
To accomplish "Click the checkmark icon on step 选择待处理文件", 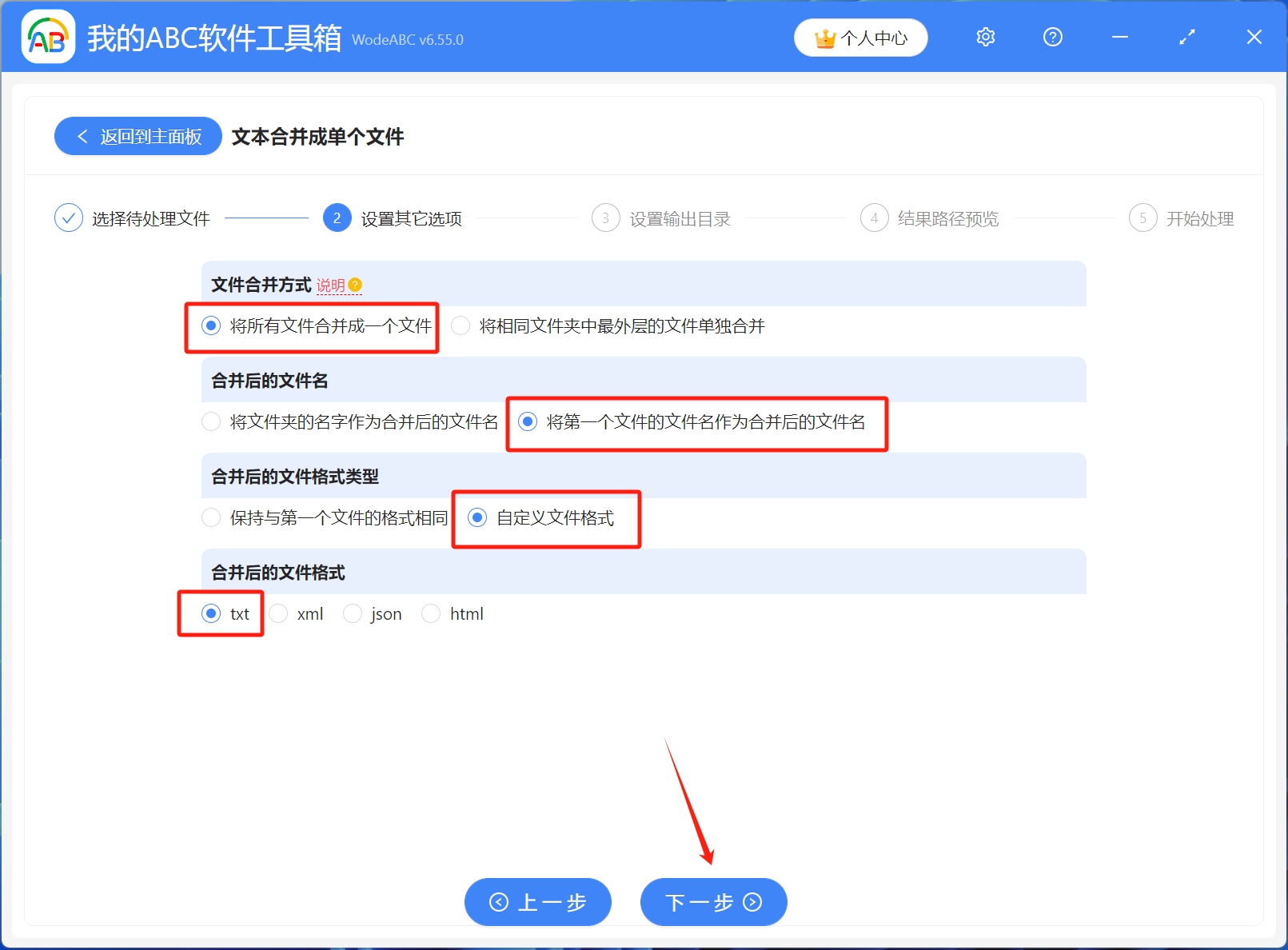I will (68, 217).
